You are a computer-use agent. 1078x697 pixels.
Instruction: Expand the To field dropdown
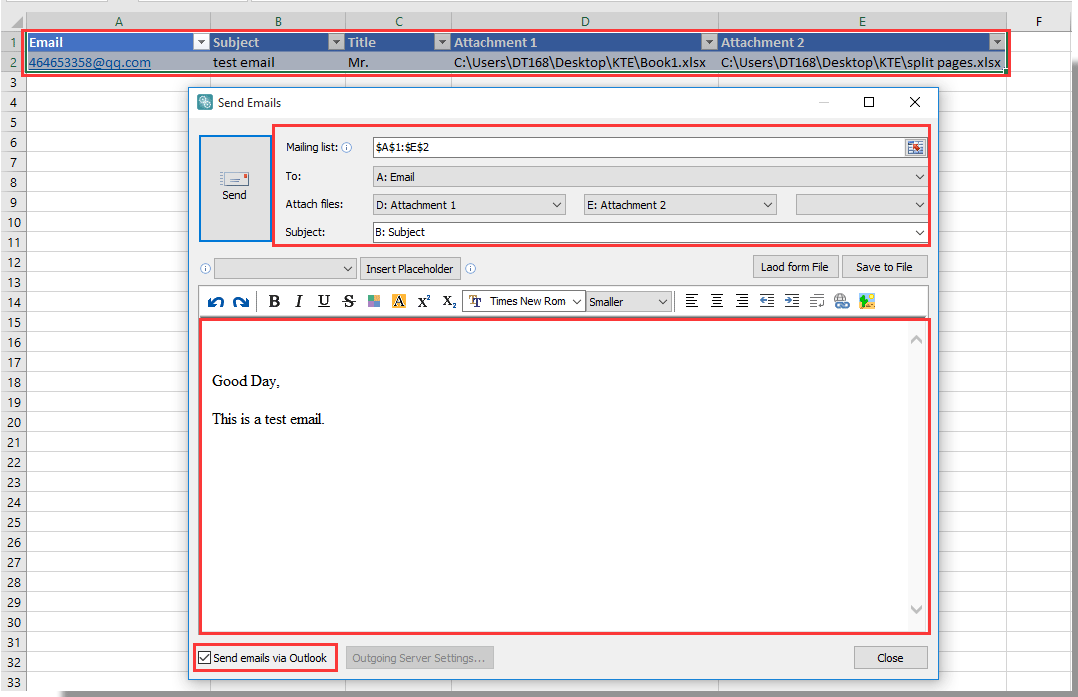point(919,177)
